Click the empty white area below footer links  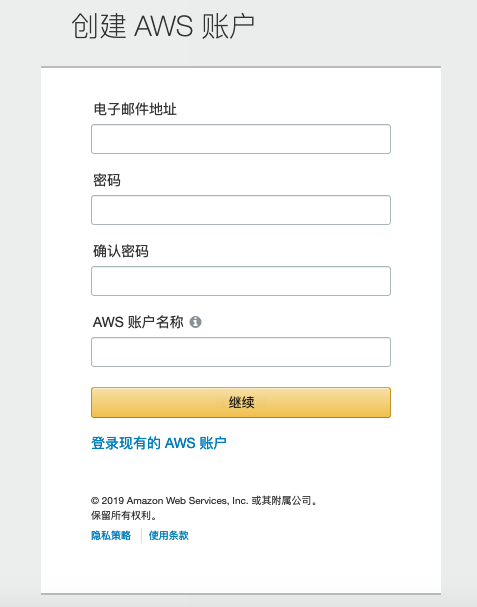tap(241, 569)
